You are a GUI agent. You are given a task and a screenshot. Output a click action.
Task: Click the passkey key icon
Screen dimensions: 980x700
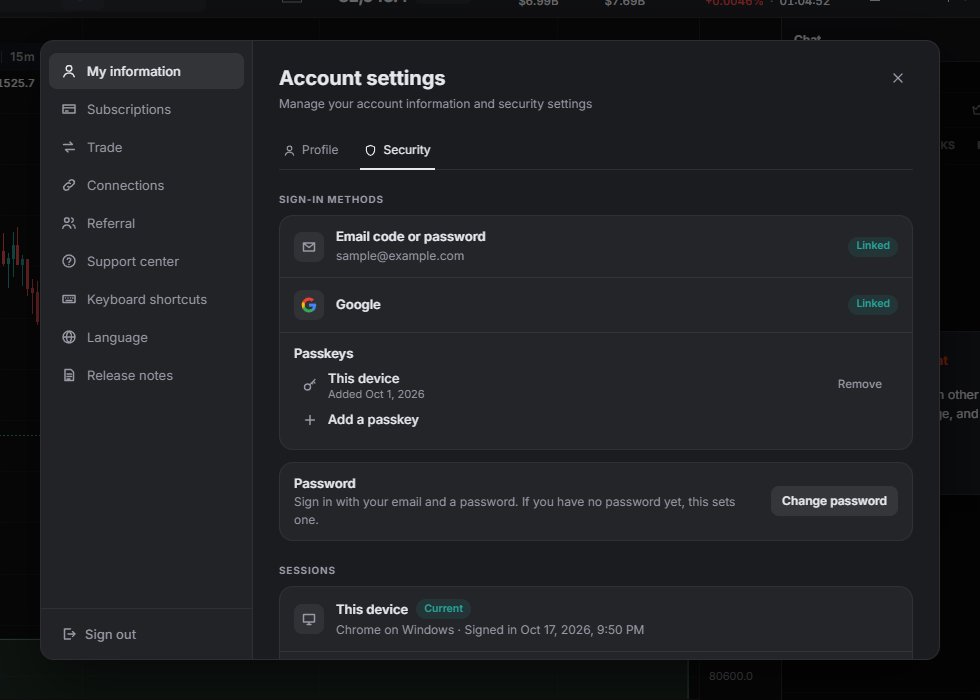309,386
